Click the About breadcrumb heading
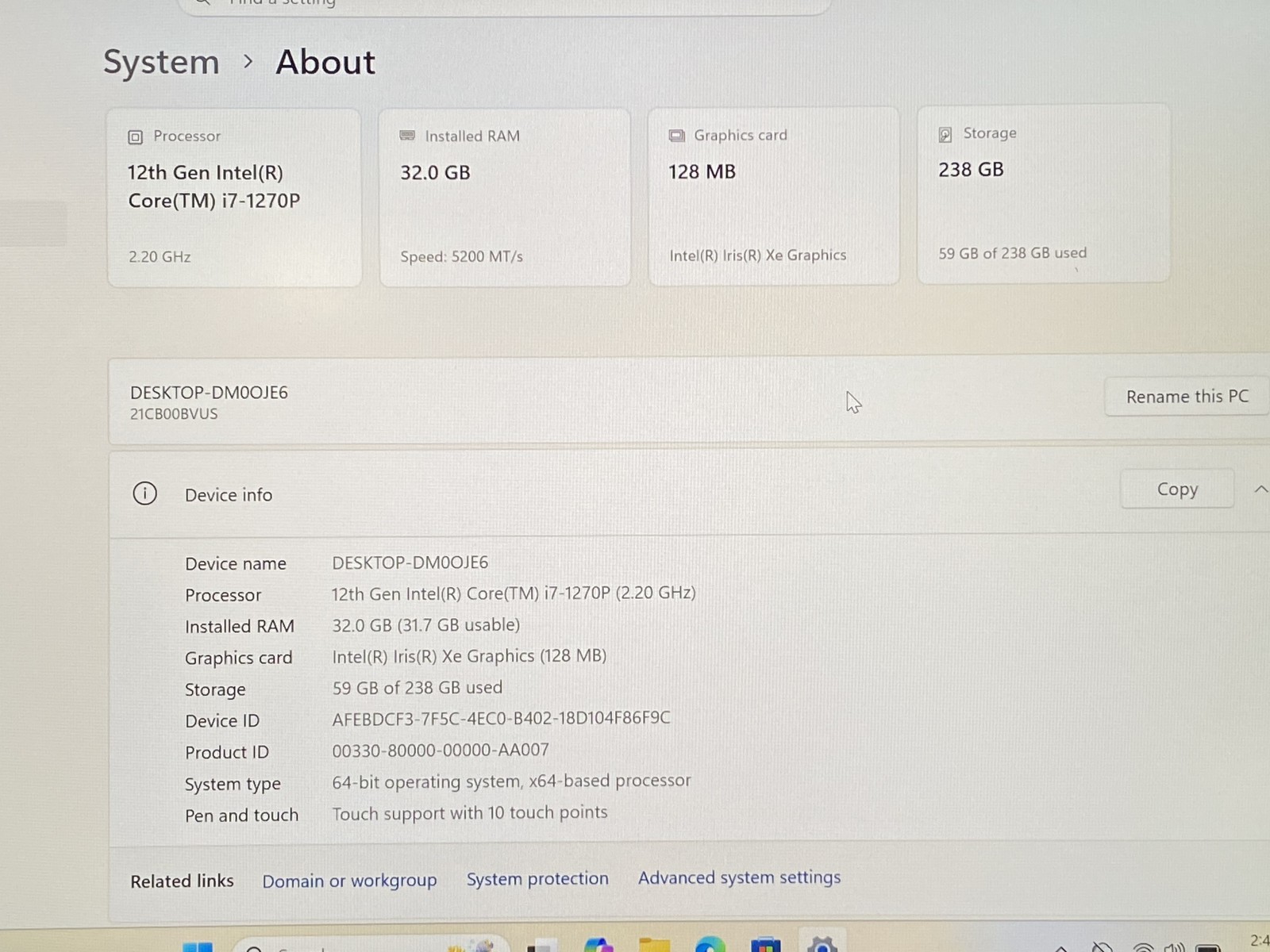The height and width of the screenshot is (952, 1270). coord(325,62)
